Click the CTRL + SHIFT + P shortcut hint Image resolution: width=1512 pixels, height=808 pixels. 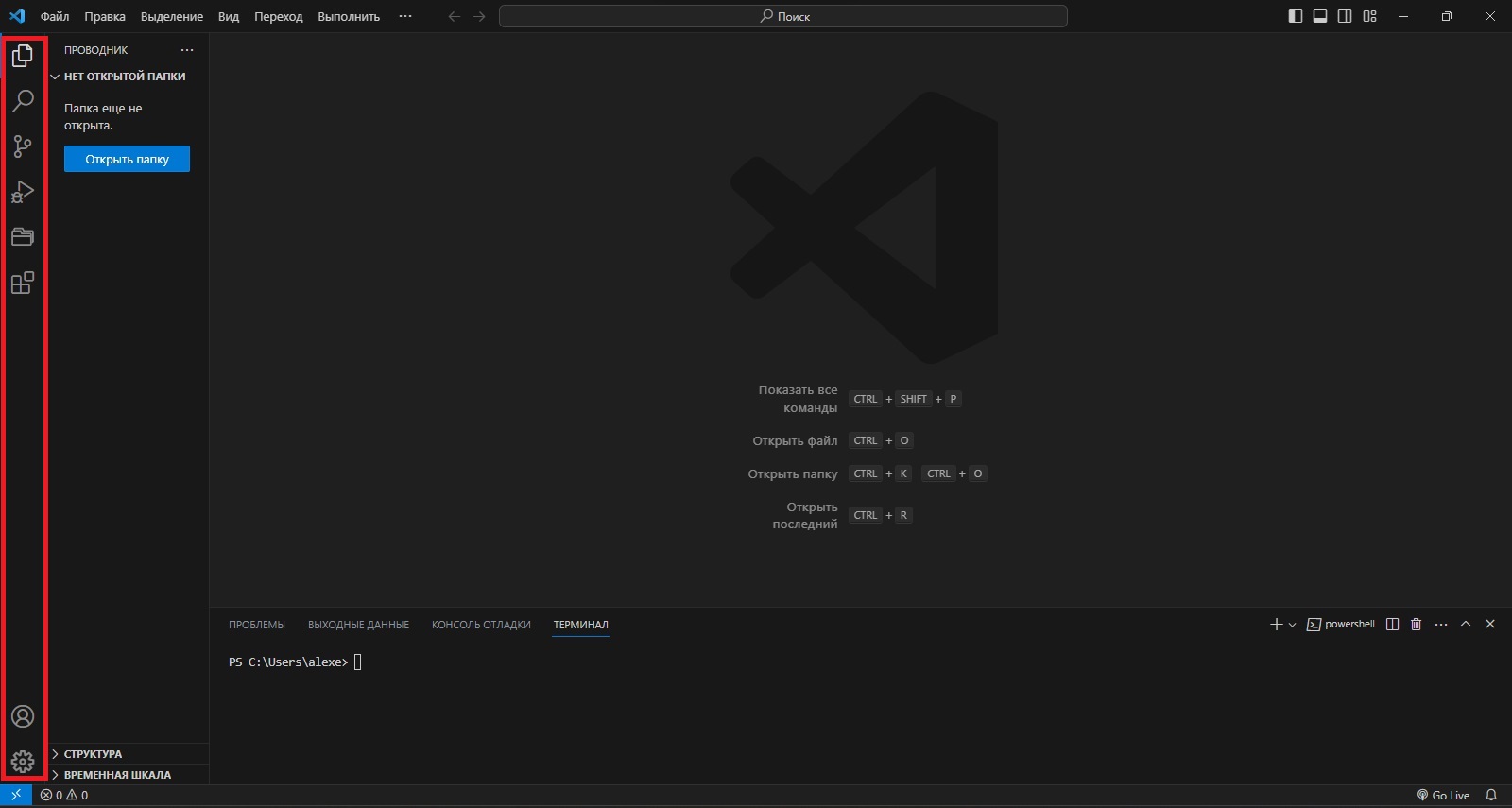click(905, 399)
